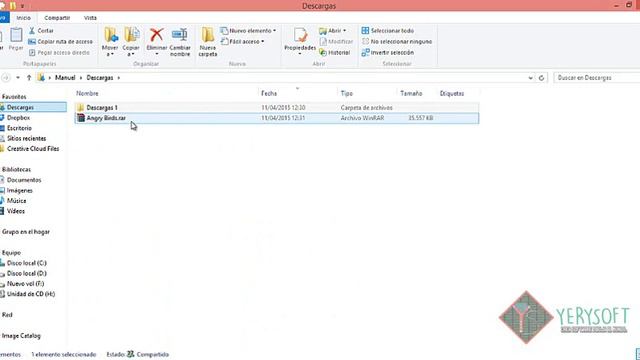Open Image Catalog in the sidebar
The height and width of the screenshot is (360, 640).
(x=21, y=336)
